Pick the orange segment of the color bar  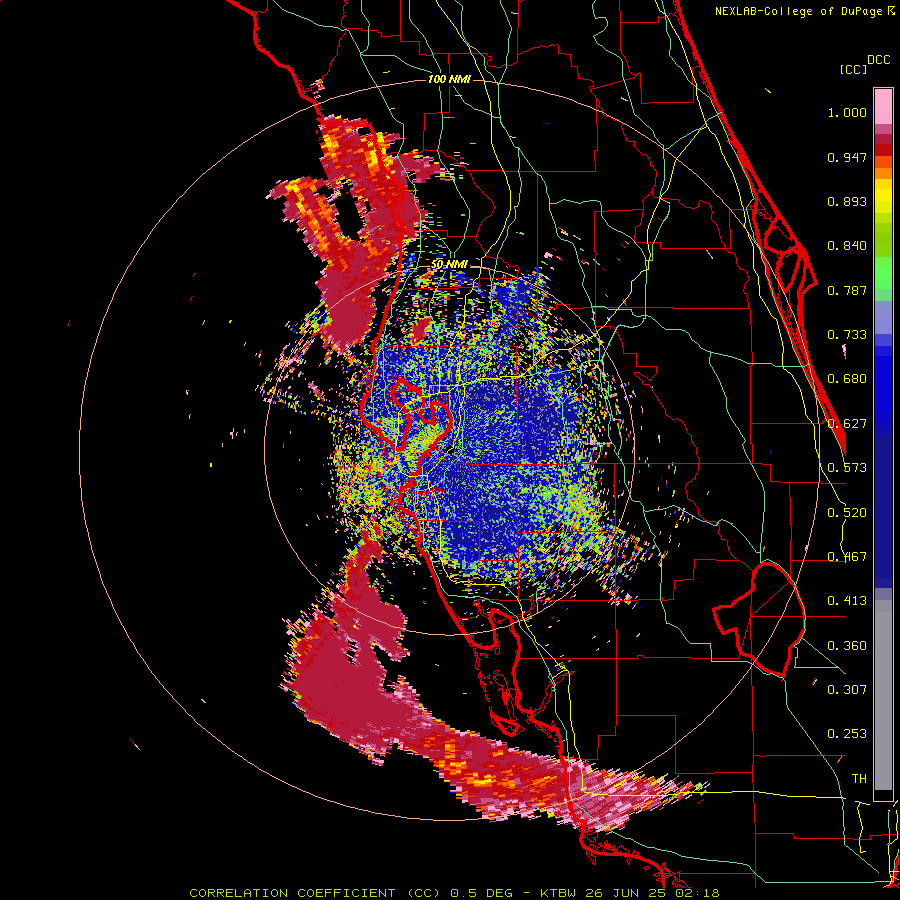pos(883,173)
